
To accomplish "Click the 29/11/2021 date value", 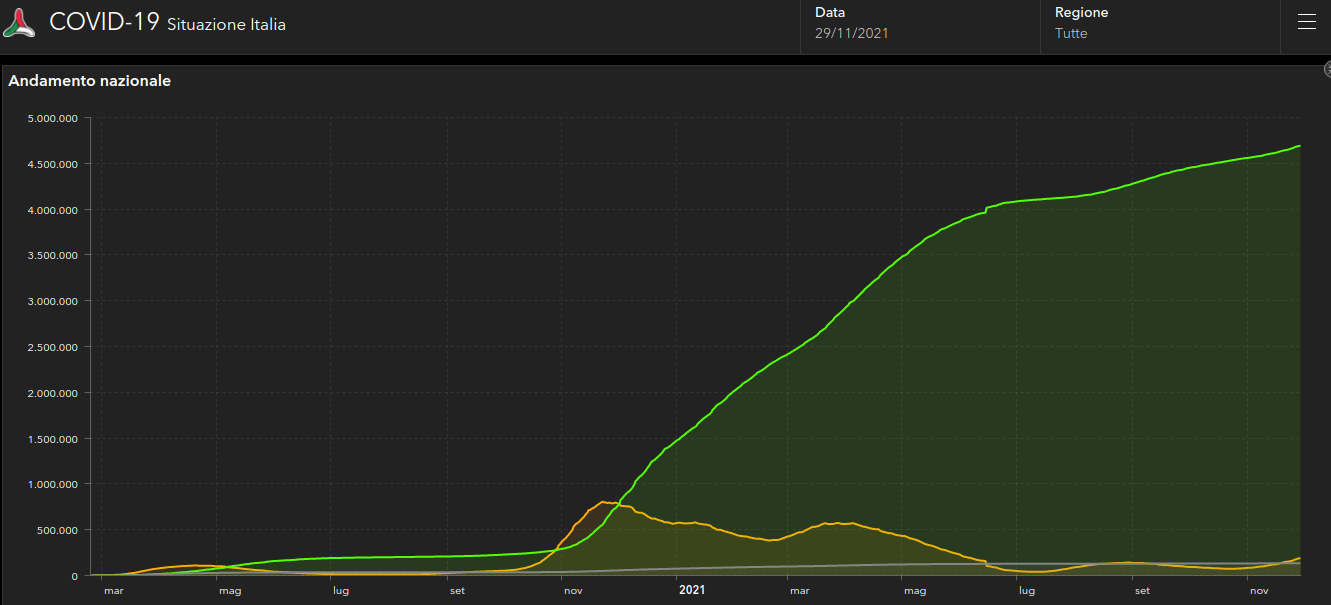I will coord(852,33).
